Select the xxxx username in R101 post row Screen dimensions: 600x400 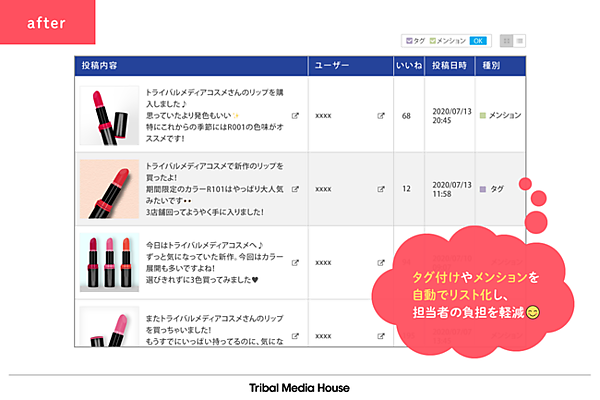click(323, 189)
